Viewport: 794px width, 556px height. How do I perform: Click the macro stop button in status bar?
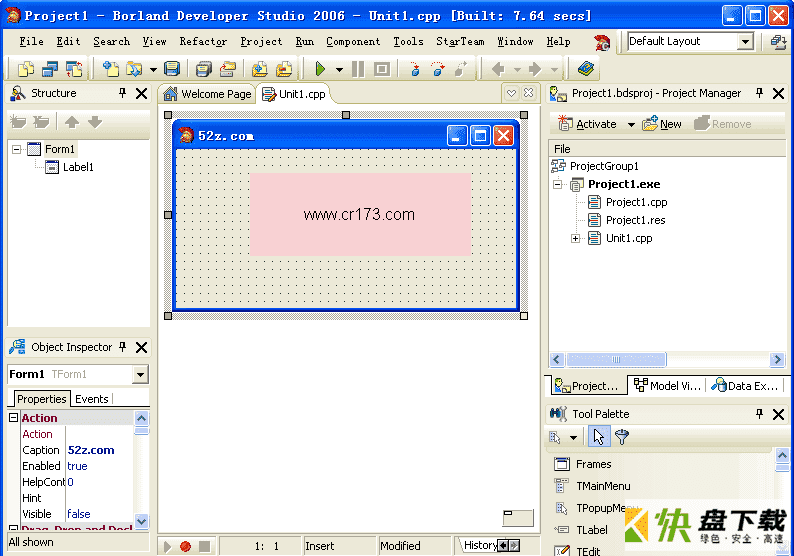click(x=205, y=546)
